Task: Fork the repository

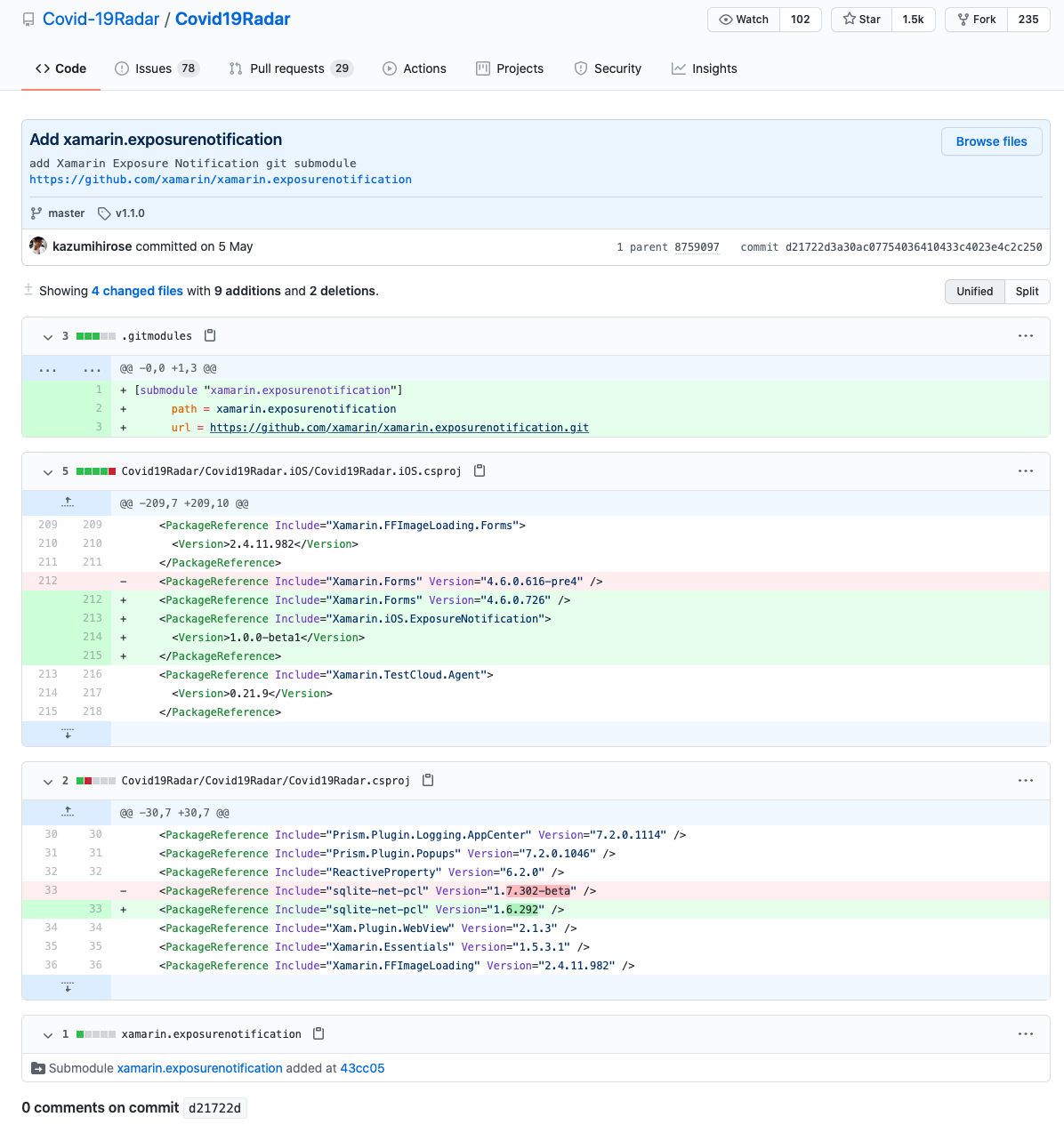Action: [x=977, y=20]
